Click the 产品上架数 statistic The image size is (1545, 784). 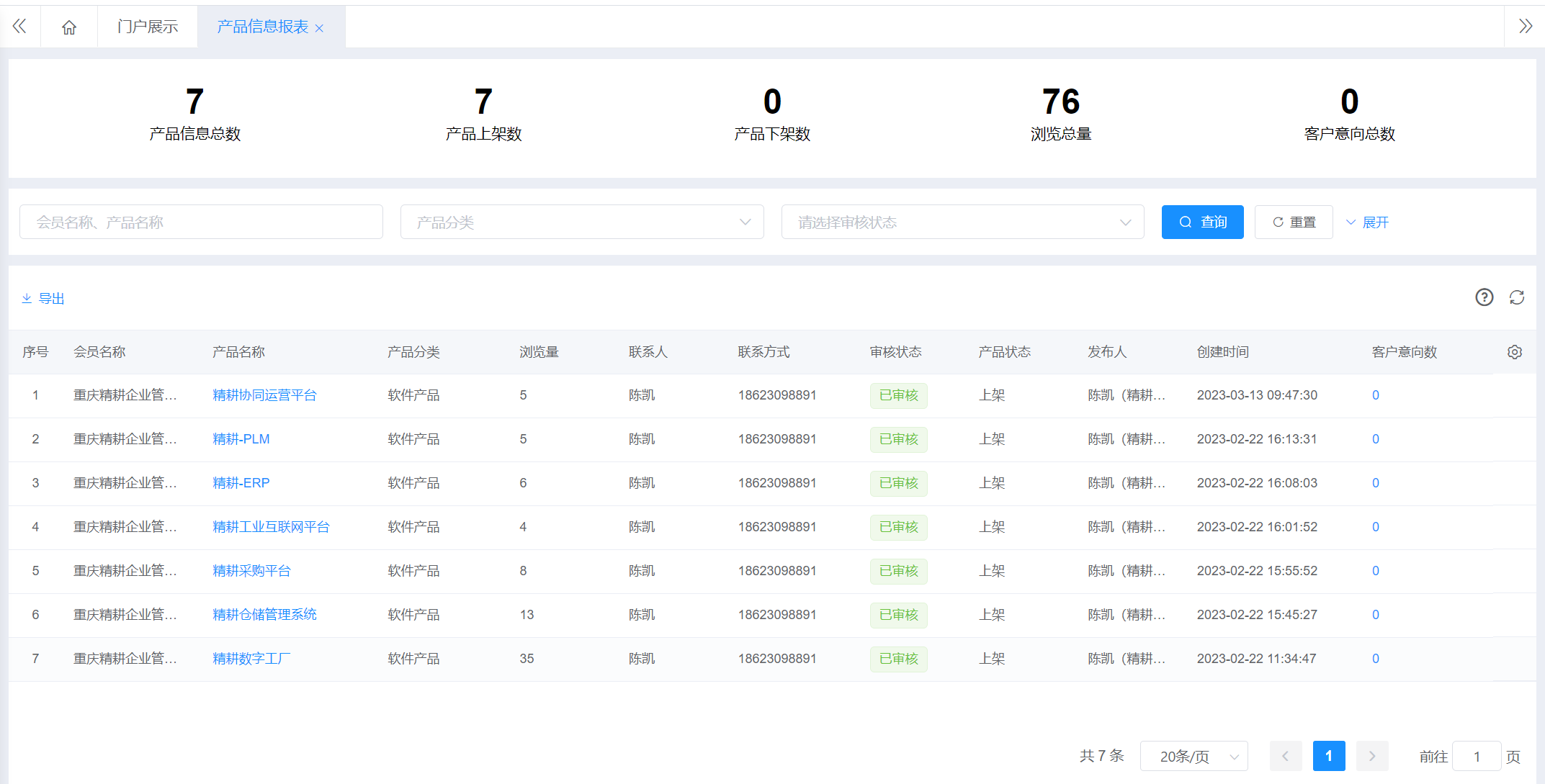coord(483,114)
